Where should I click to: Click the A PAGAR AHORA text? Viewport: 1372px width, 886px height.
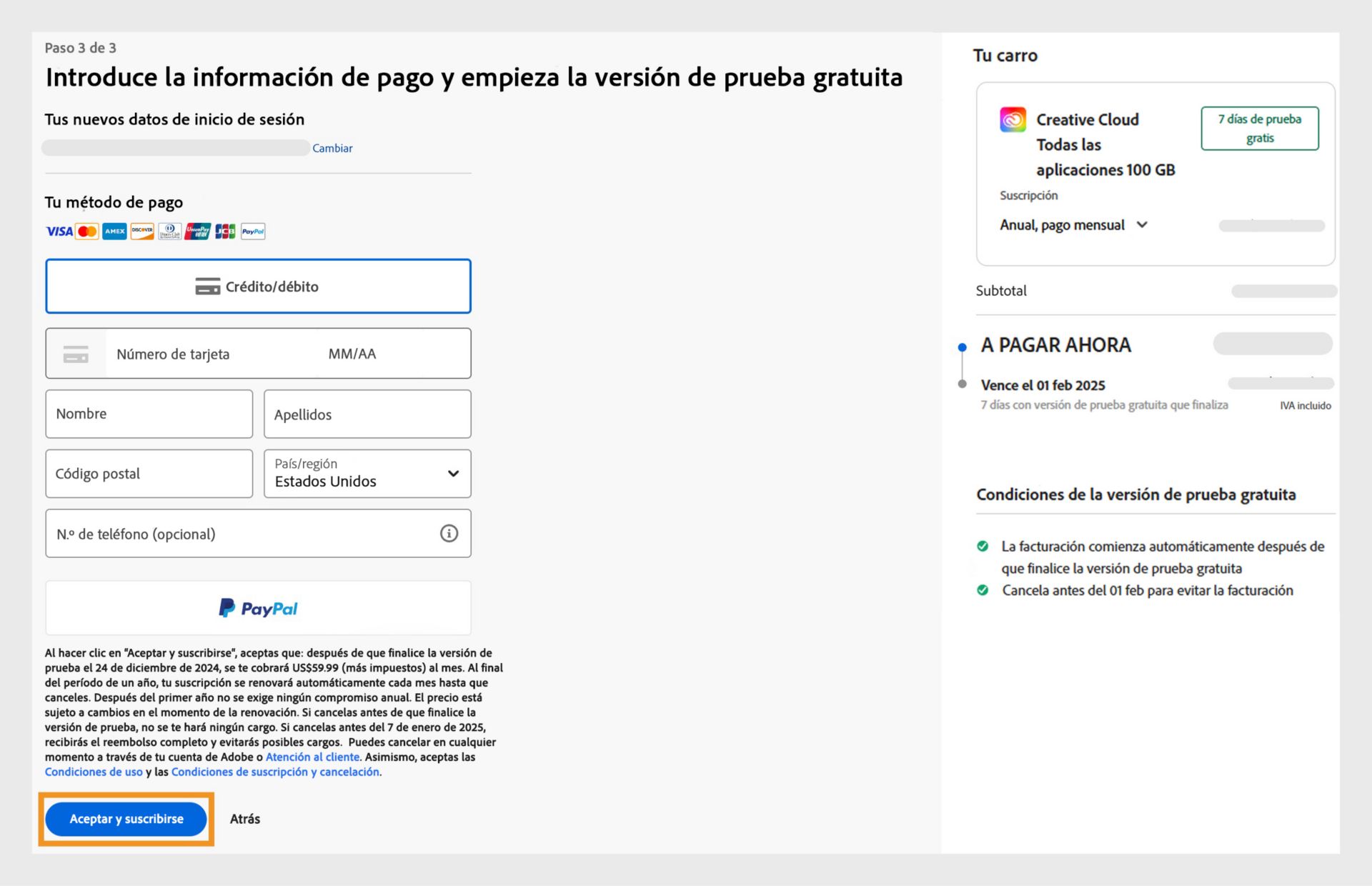click(x=1055, y=345)
